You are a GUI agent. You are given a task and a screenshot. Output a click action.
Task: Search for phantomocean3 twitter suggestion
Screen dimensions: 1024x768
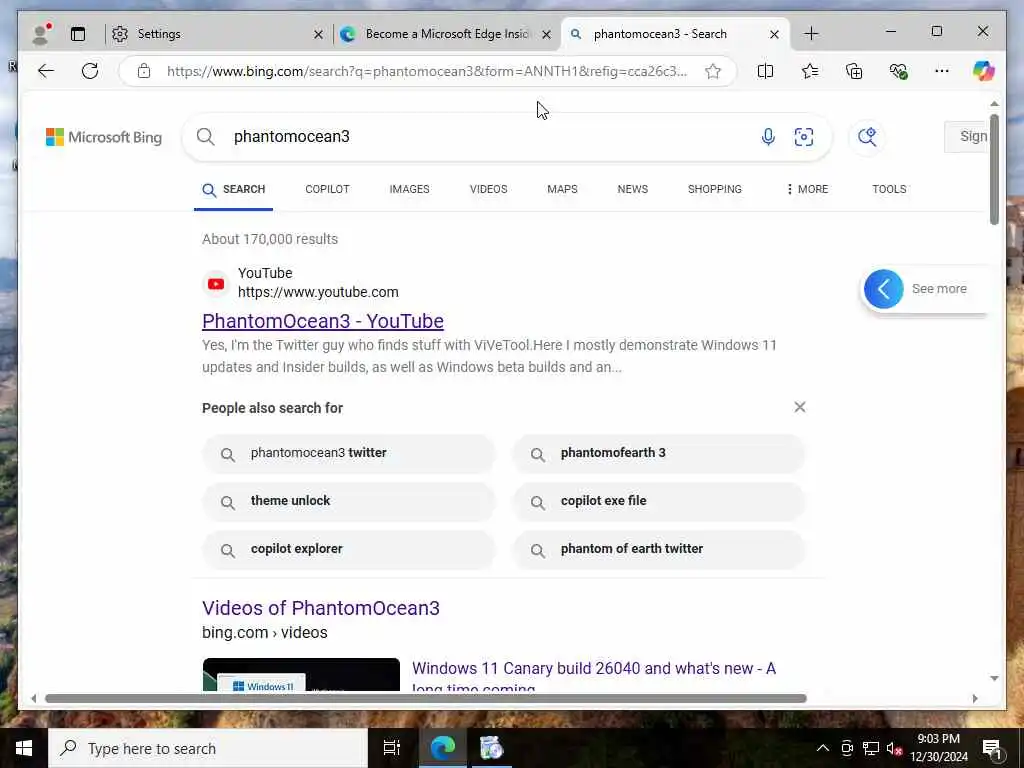(349, 453)
